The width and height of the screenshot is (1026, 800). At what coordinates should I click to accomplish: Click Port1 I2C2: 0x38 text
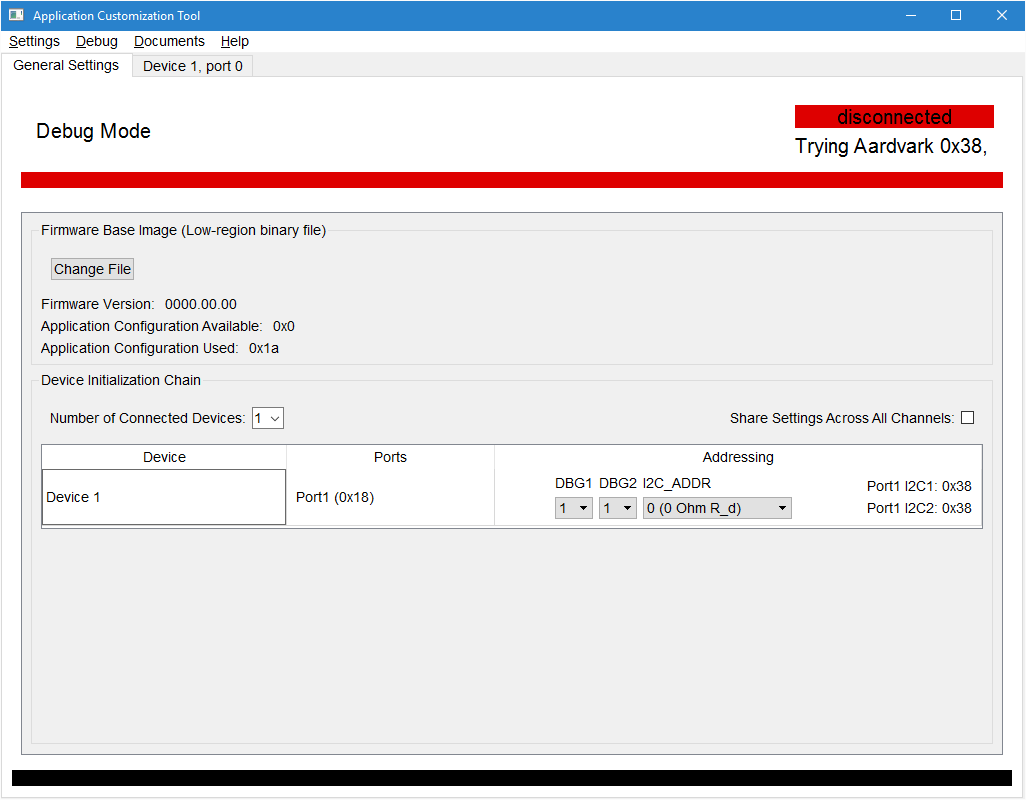click(919, 508)
